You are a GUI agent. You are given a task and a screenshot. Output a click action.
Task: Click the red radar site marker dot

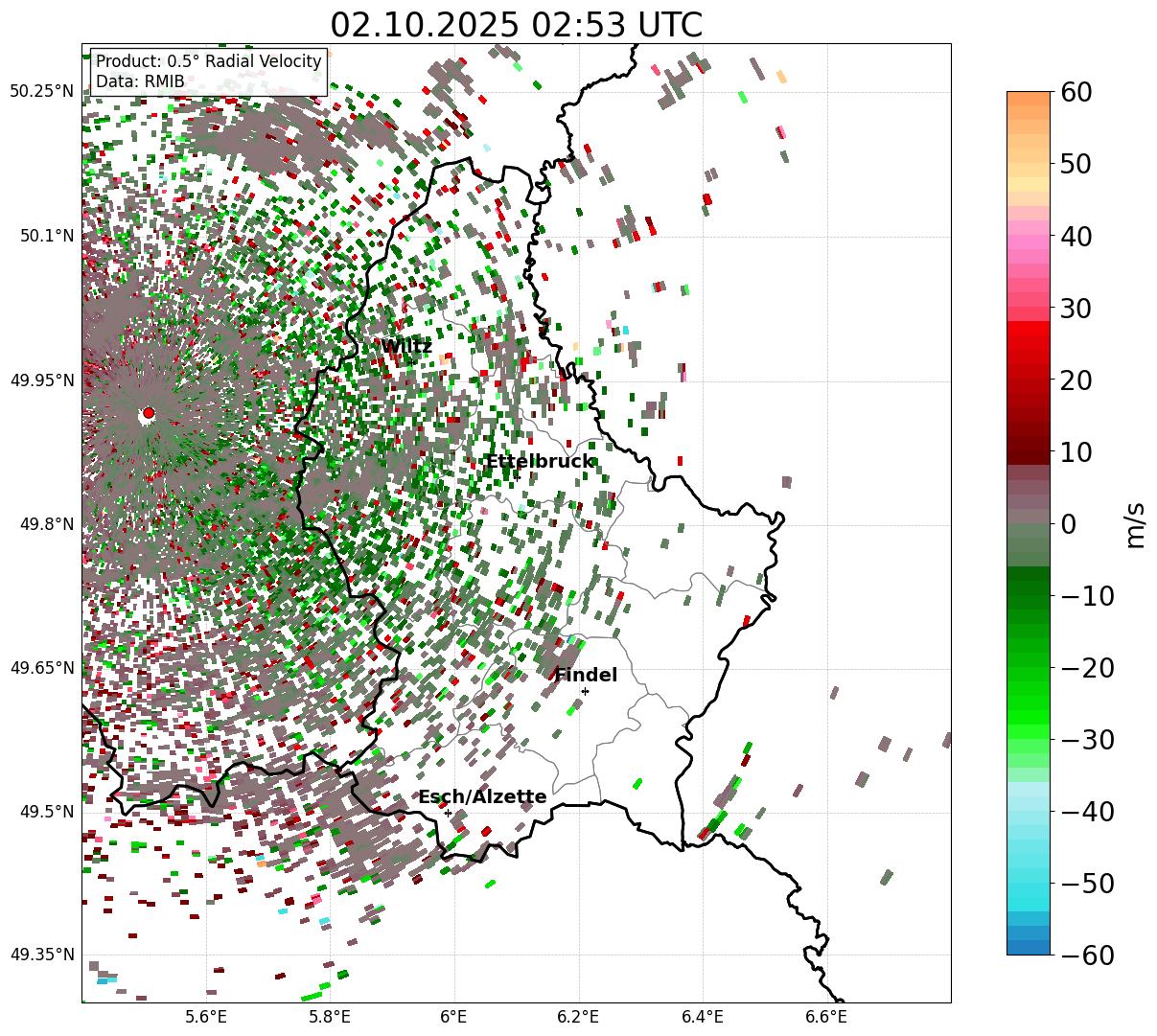148,413
